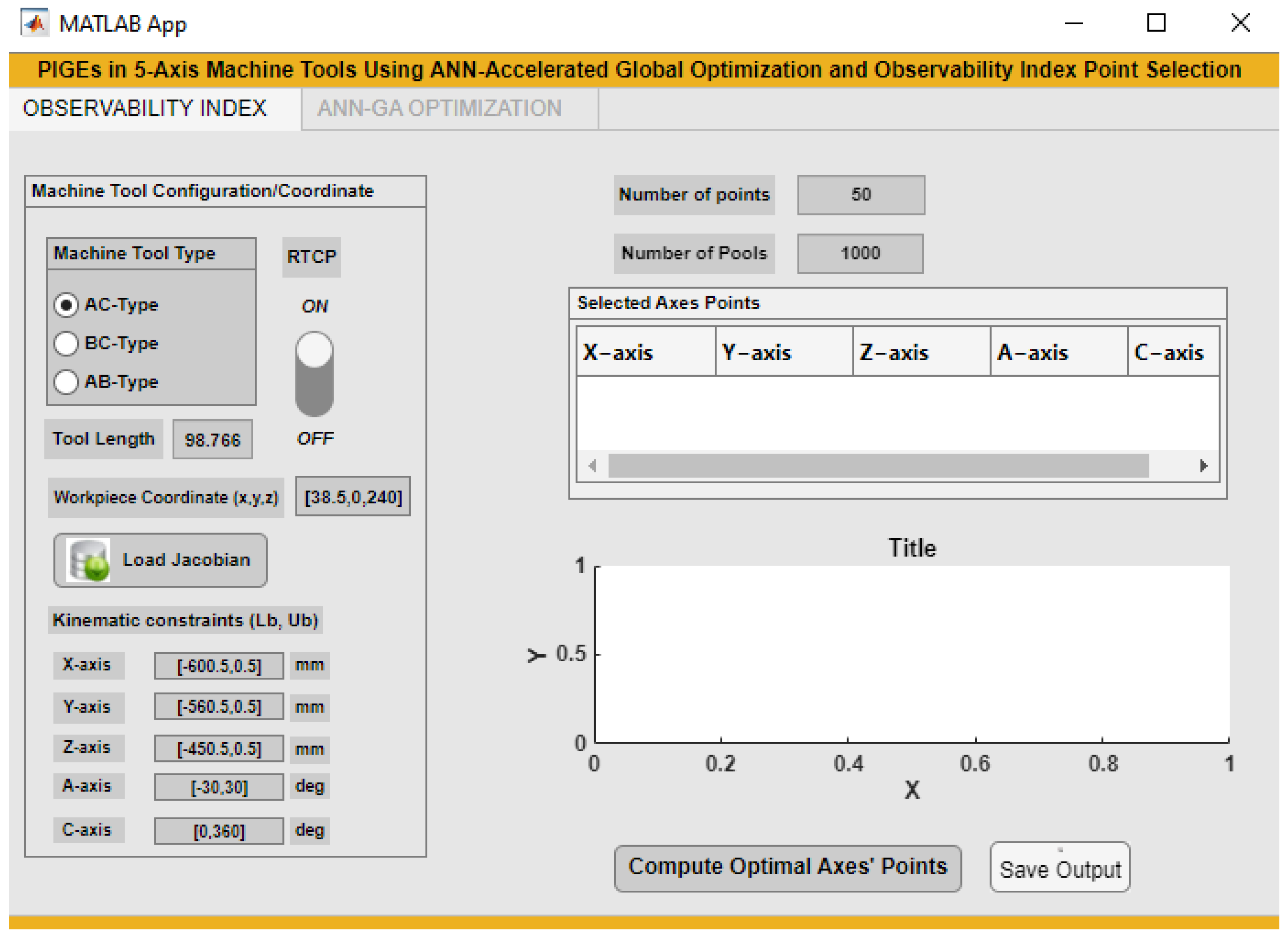Maximize the MATLAB App window
The width and height of the screenshot is (1288, 938).
click(x=1156, y=23)
